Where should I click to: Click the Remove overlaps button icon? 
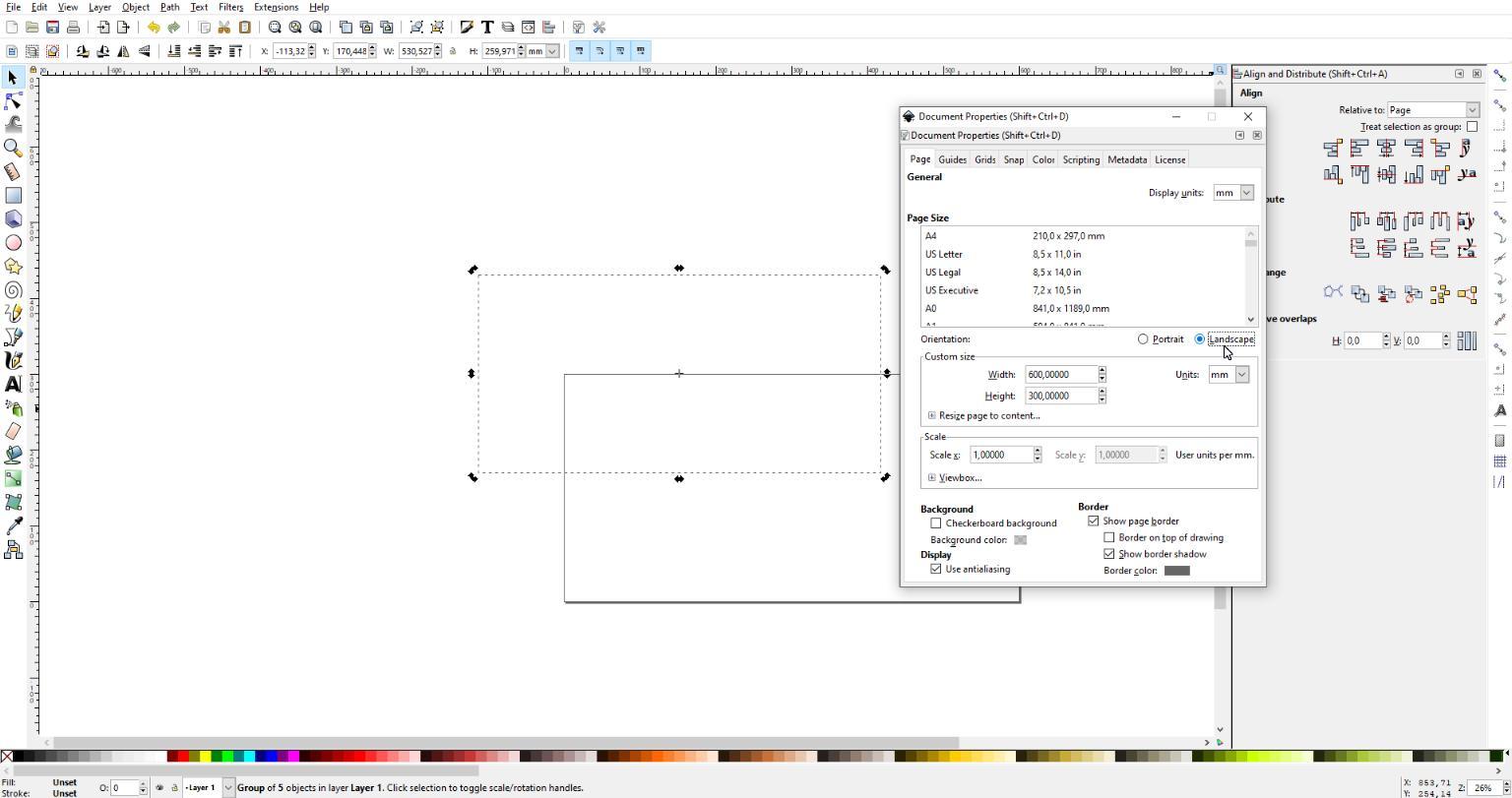tap(1467, 340)
